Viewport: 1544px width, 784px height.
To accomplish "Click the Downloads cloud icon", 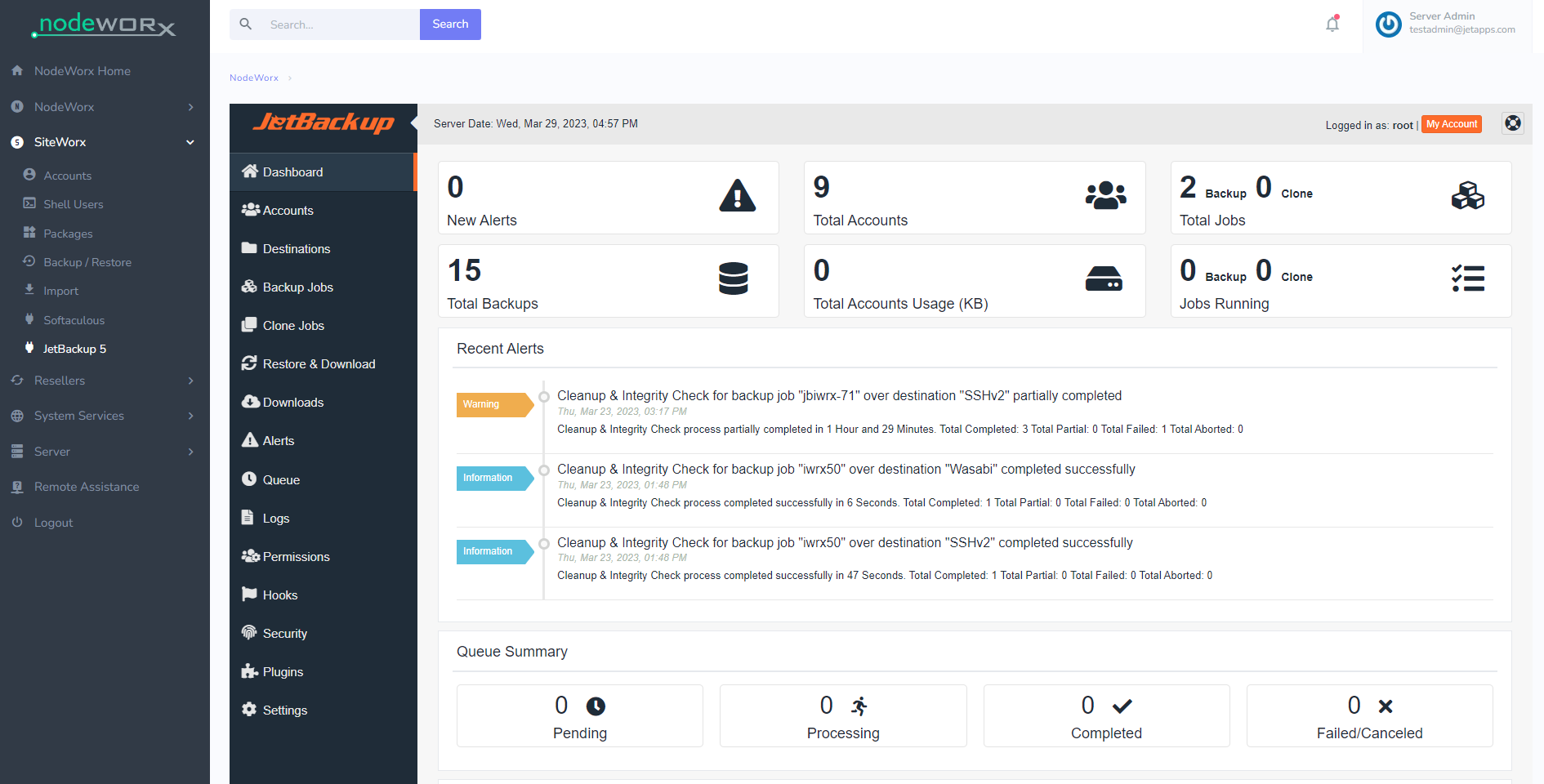I will click(x=250, y=402).
